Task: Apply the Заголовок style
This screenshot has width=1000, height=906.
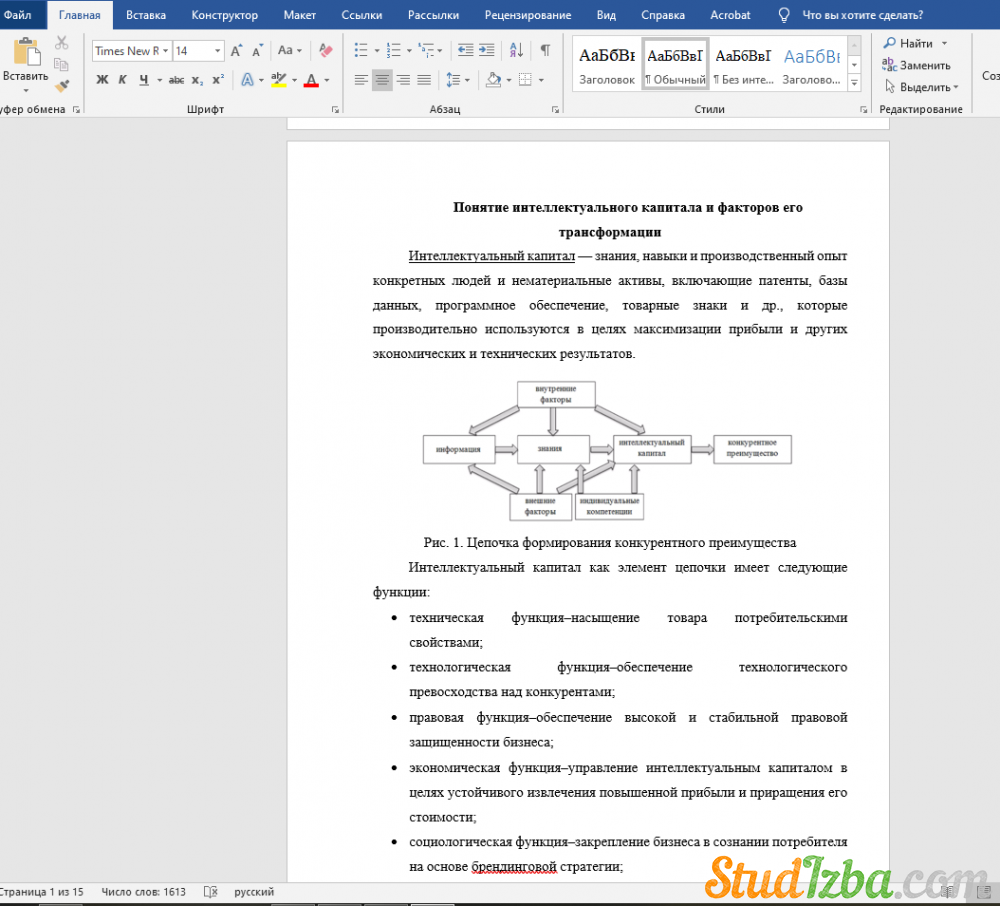Action: pos(607,64)
